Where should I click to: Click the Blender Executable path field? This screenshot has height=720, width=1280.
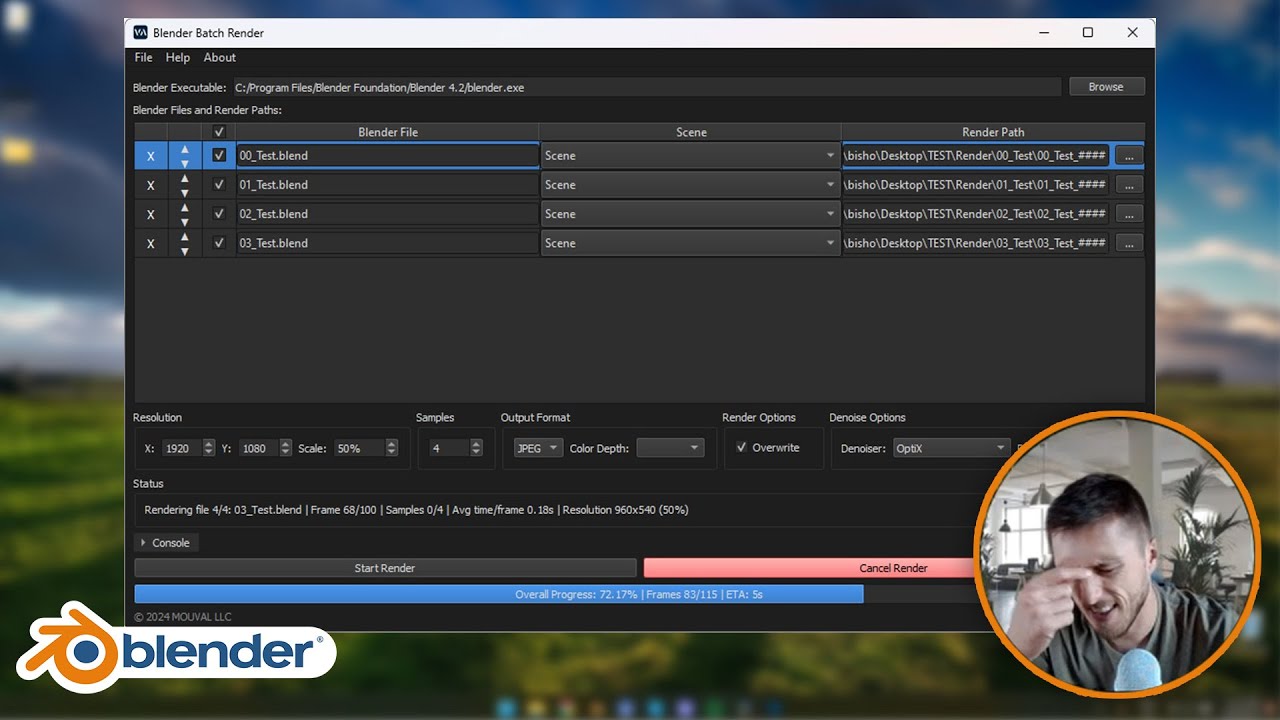647,88
